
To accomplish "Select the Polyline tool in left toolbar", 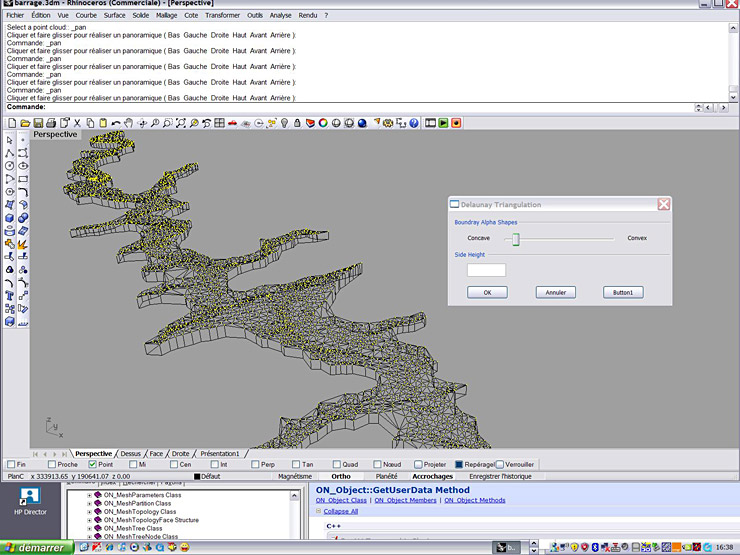I will [x=9, y=153].
